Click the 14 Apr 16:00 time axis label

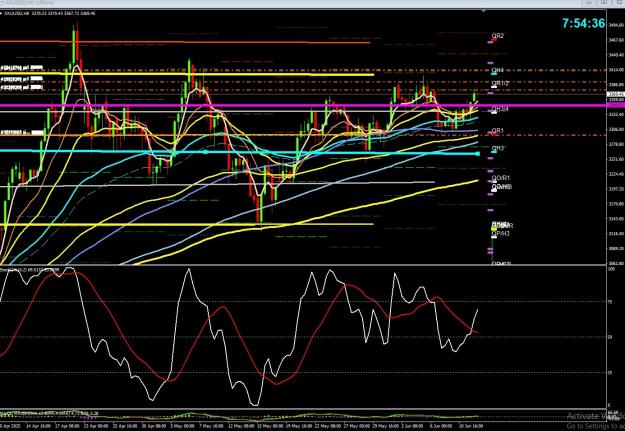click(x=39, y=426)
